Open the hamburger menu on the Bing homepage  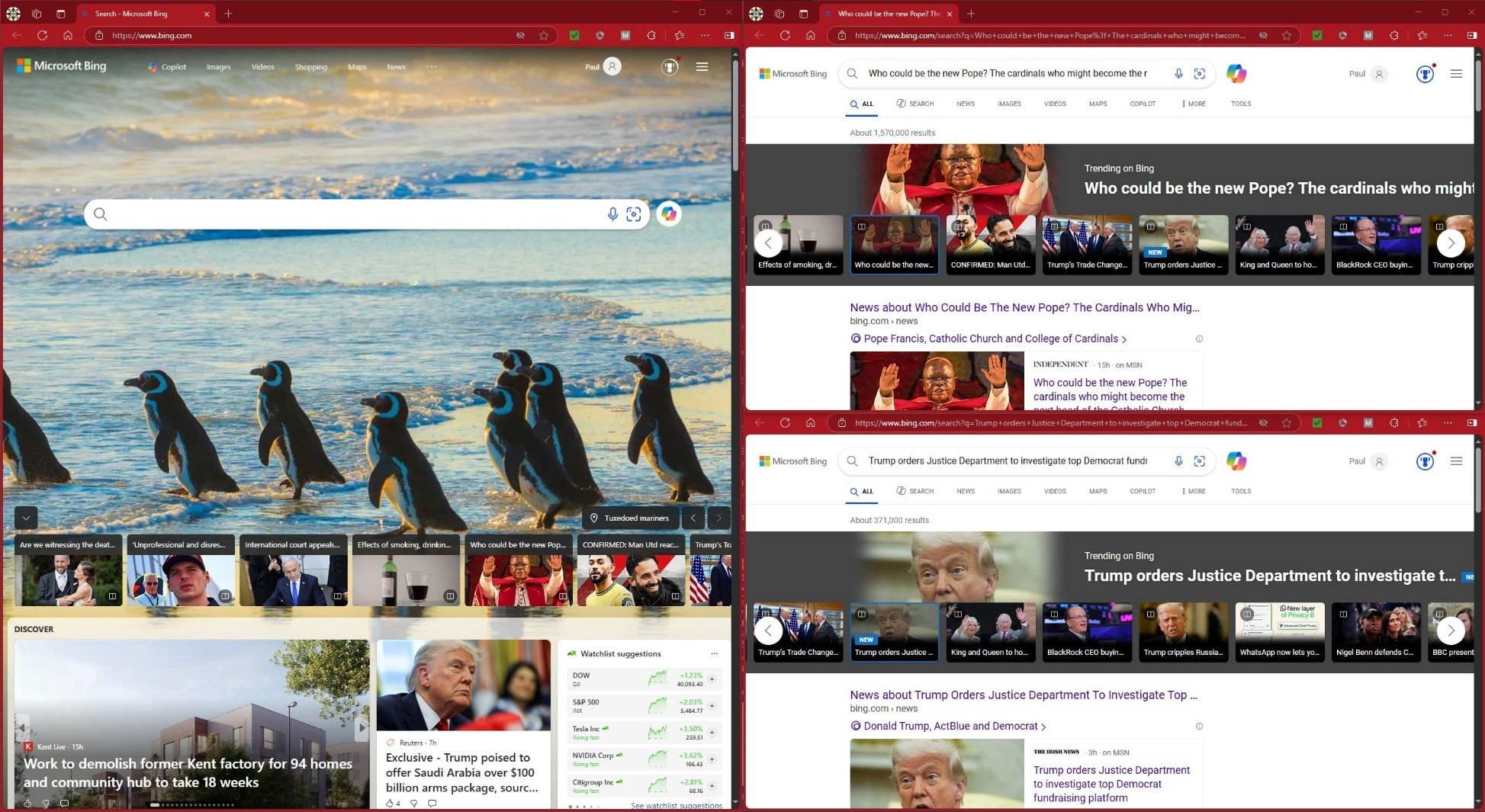click(x=702, y=67)
